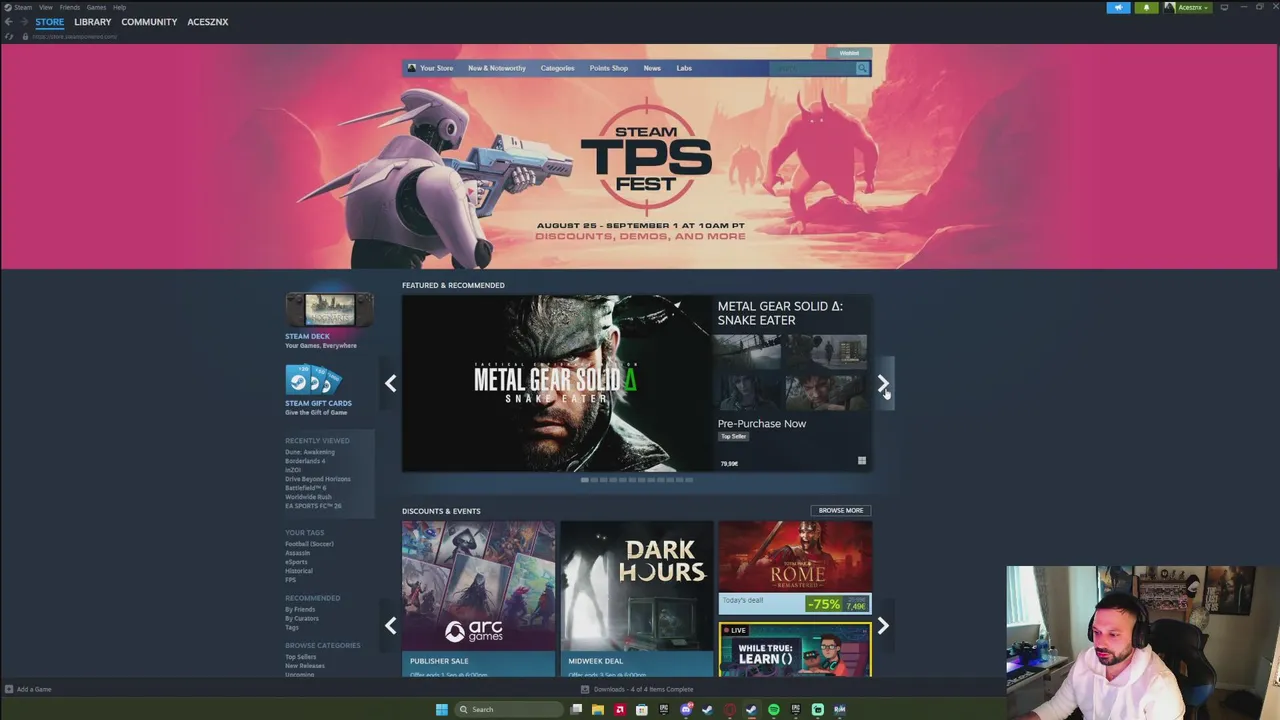Click the Windows platform icon on Metal Gear capsule
This screenshot has width=1280, height=720.
[861, 461]
